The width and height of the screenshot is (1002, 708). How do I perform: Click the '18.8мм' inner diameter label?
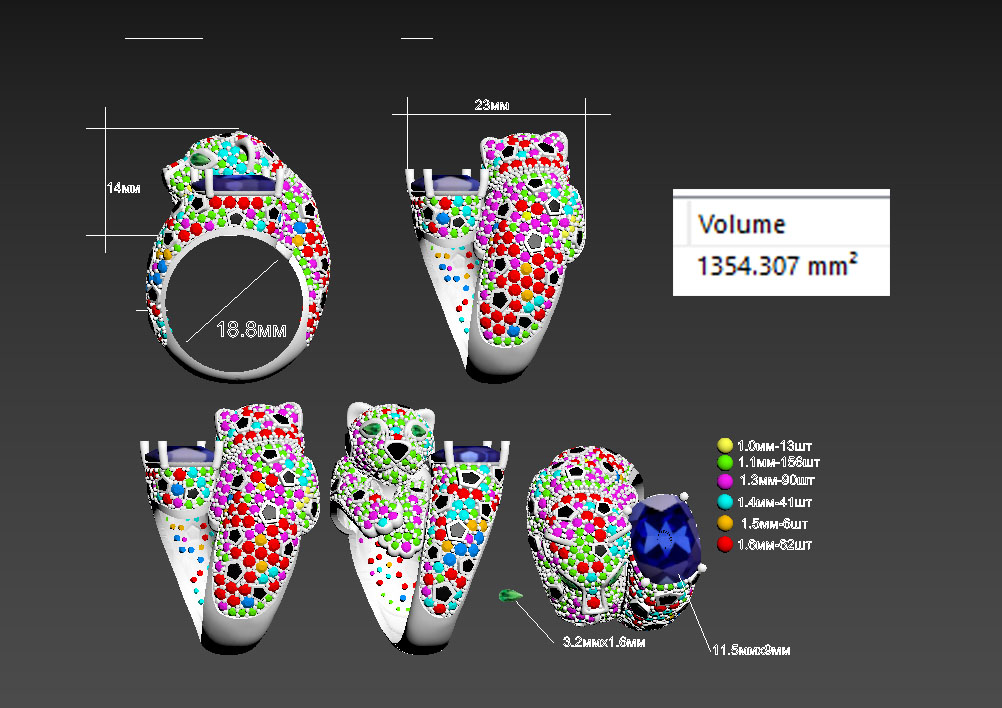click(x=251, y=330)
